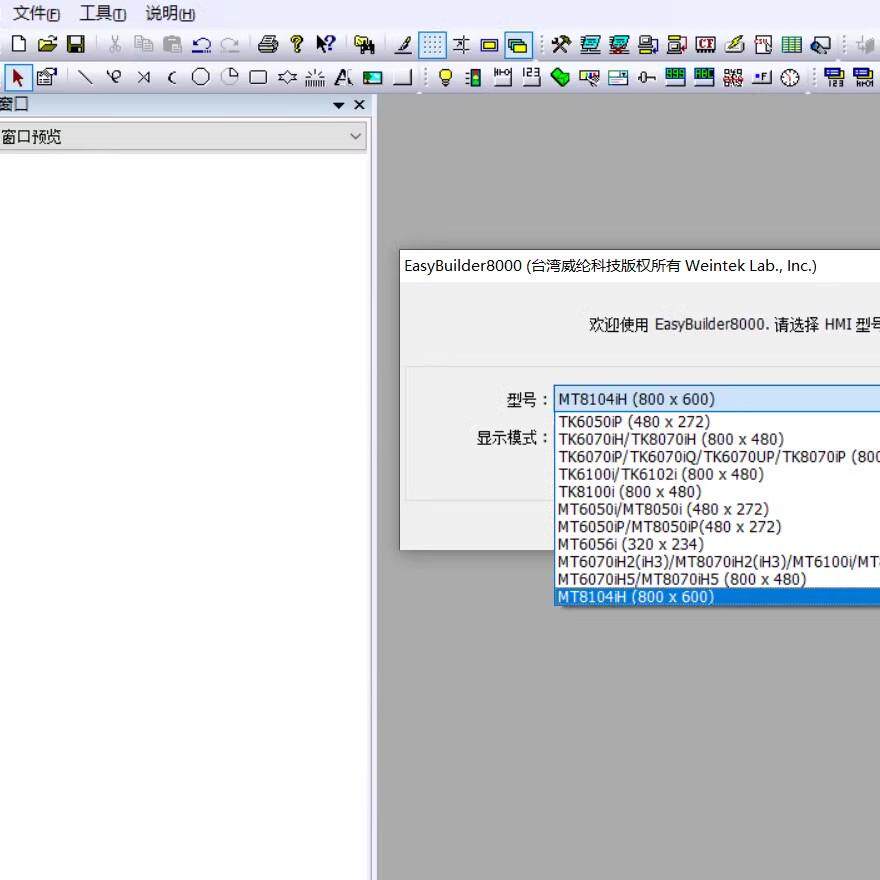Click the Print icon
The width and height of the screenshot is (880, 880).
pos(268,44)
